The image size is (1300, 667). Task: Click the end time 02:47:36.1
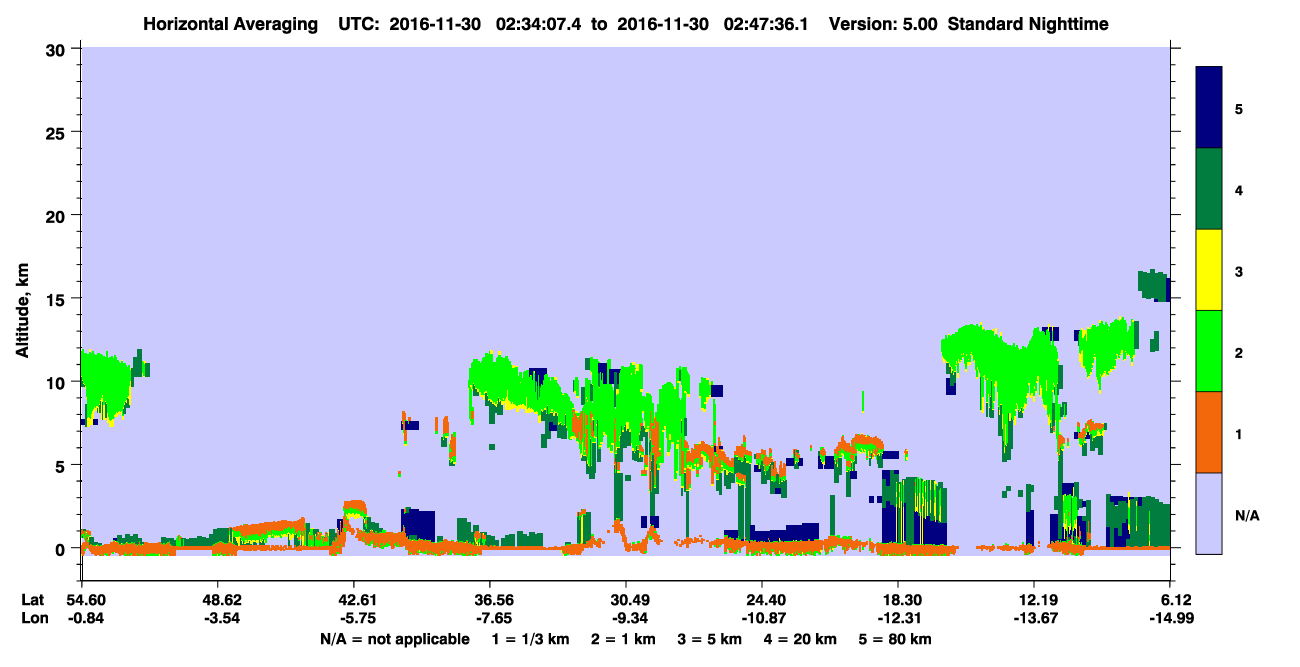(768, 23)
